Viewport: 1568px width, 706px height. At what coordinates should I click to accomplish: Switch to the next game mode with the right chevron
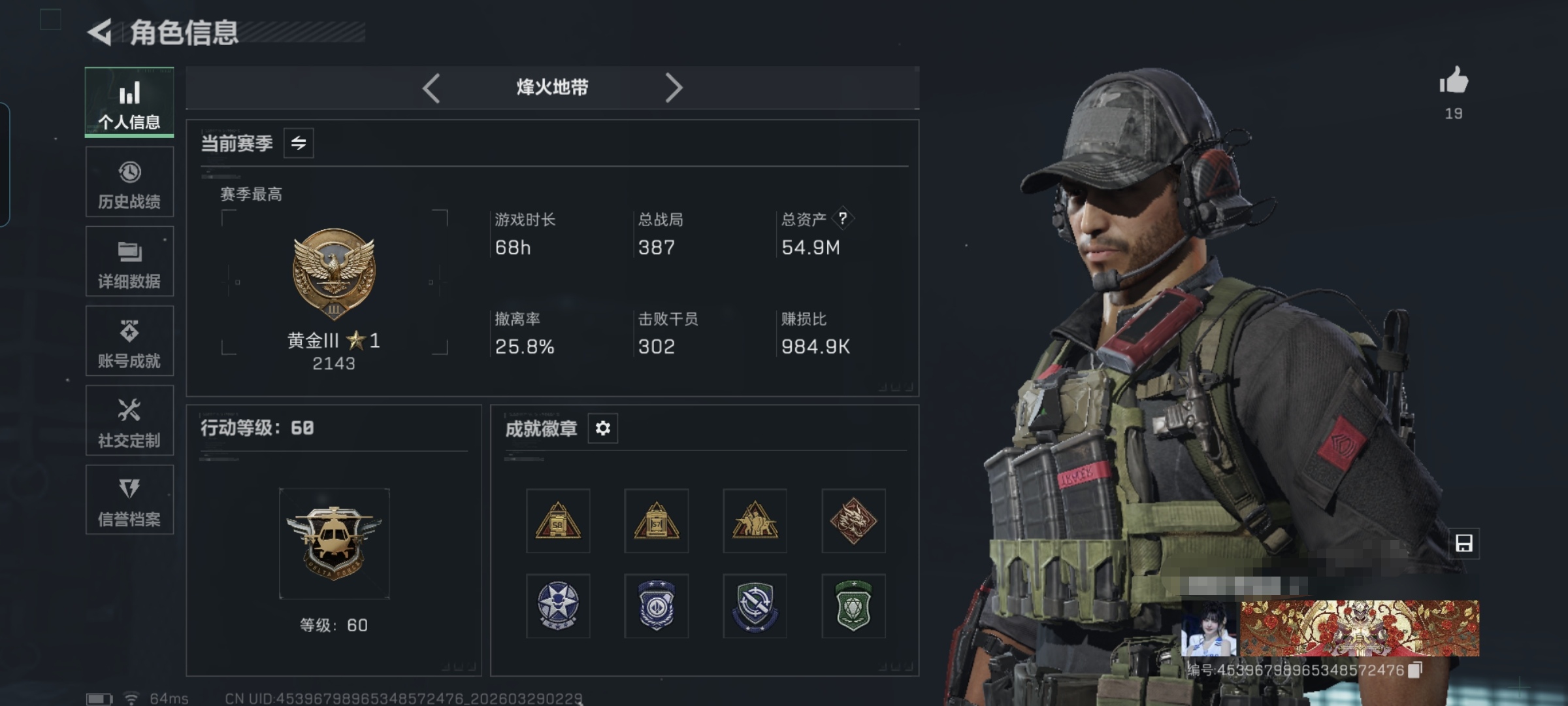click(674, 88)
